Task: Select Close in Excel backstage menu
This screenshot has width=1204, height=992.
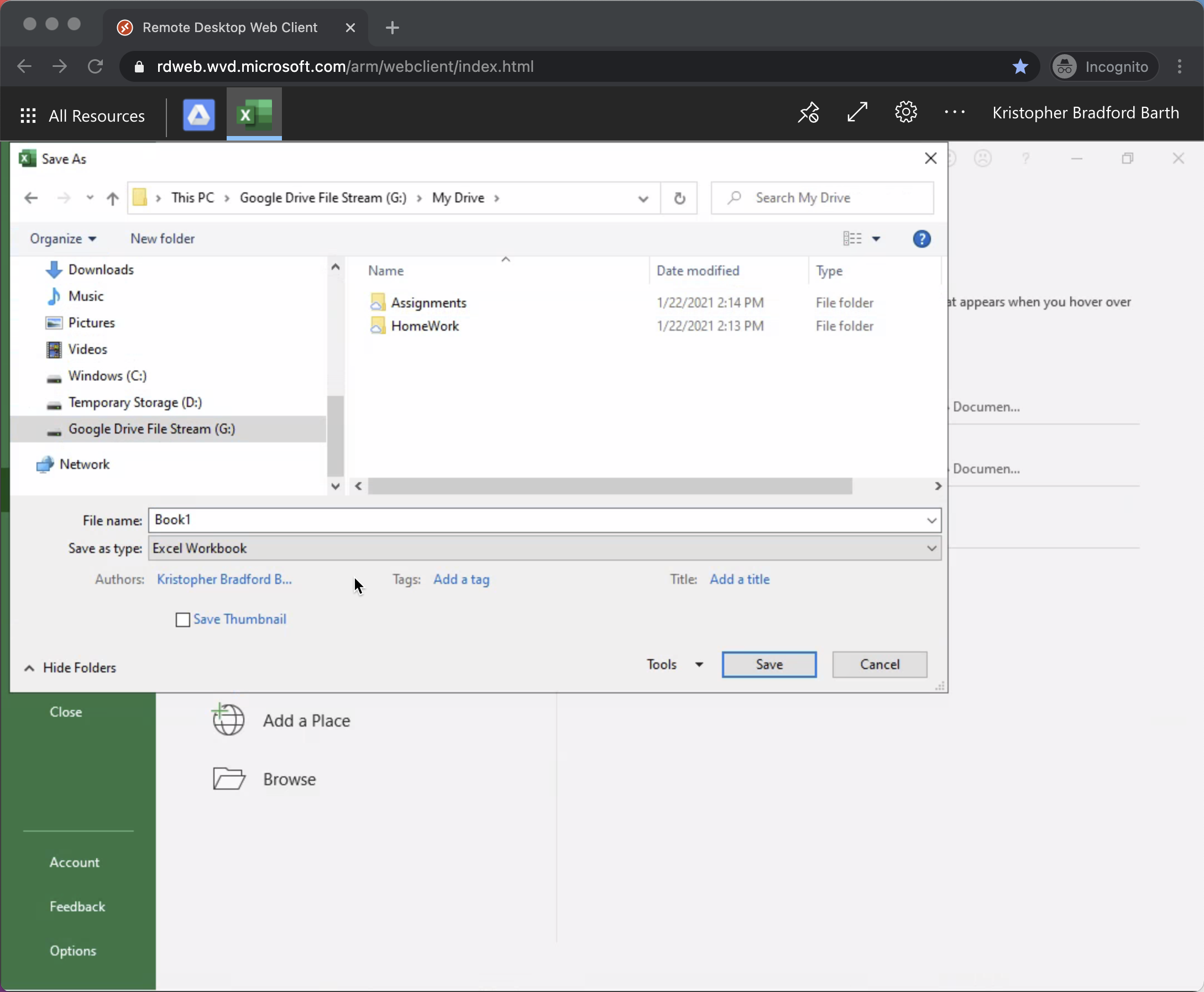Action: click(66, 712)
